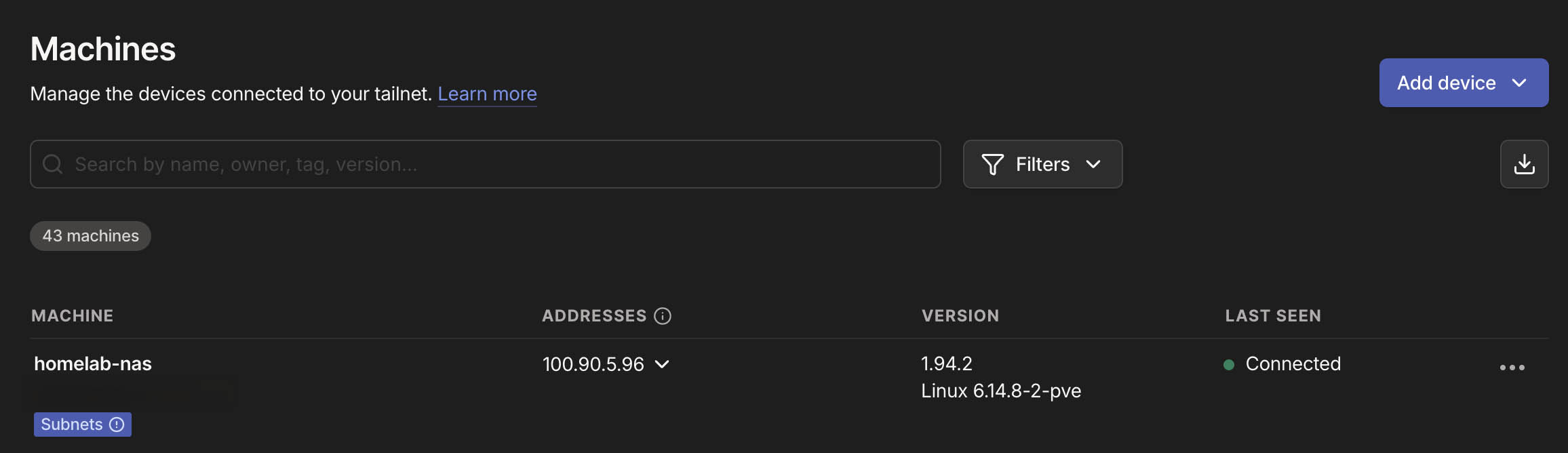The image size is (1568, 453).
Task: Click the VERSION column header
Action: 960,316
